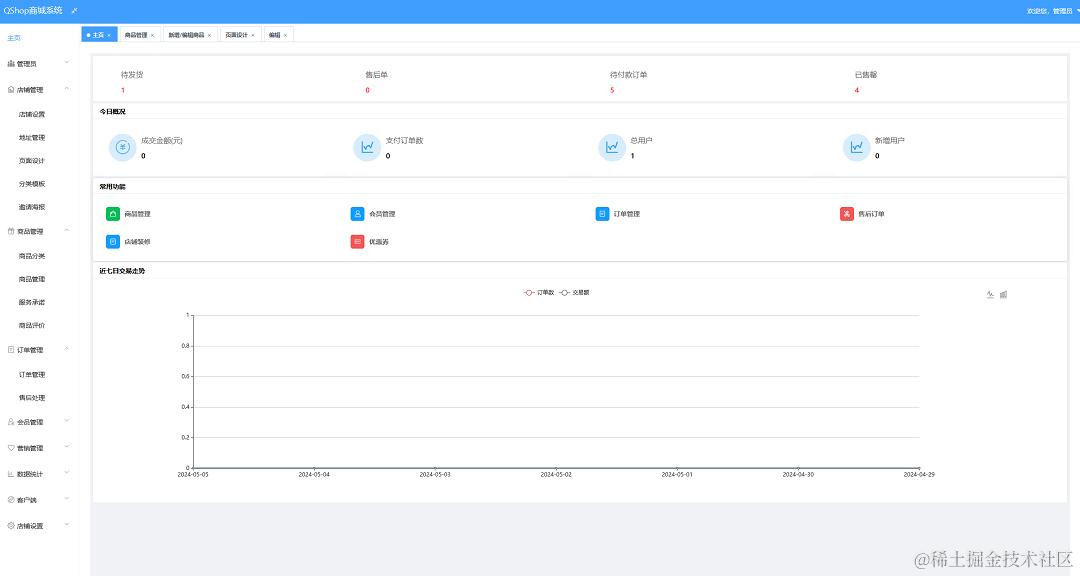Viewport: 1080px width, 576px height.
Task: Open the blue 店铺装修 shortcut icon
Action: pyautogui.click(x=113, y=242)
